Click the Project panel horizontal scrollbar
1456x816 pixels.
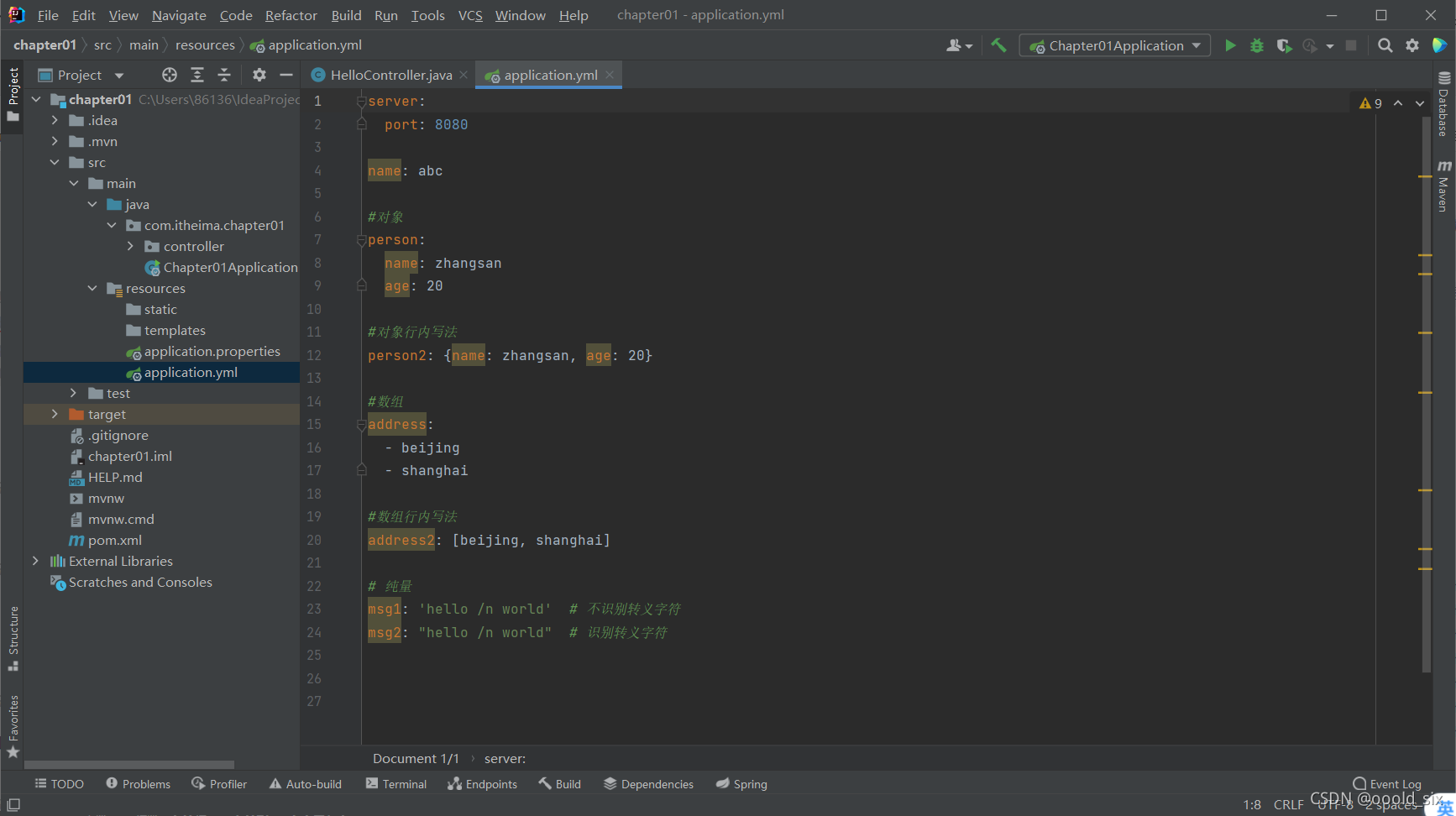pos(129,765)
